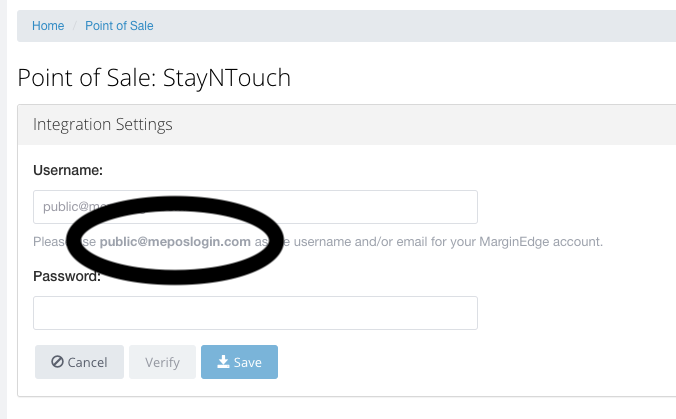The image size is (676, 419).
Task: Select the Password label text
Action: click(67, 276)
